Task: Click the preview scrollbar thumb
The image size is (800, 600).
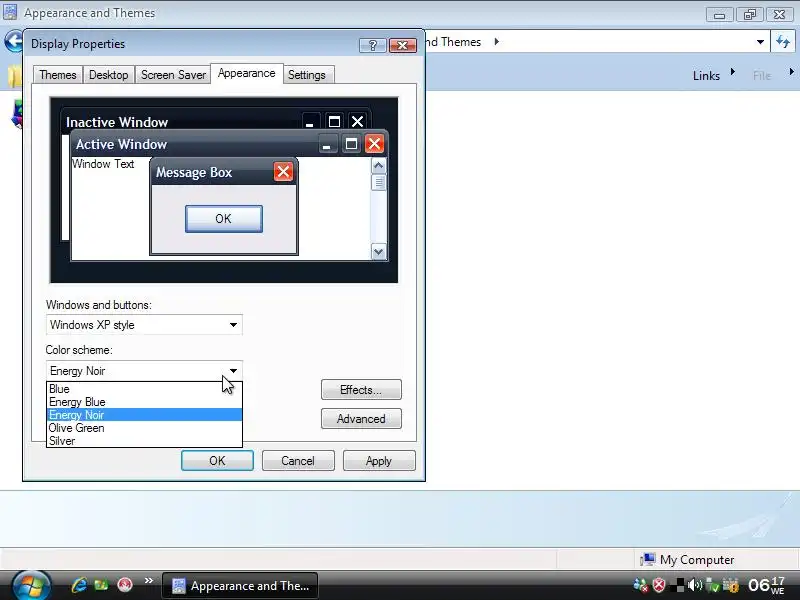Action: click(x=378, y=182)
